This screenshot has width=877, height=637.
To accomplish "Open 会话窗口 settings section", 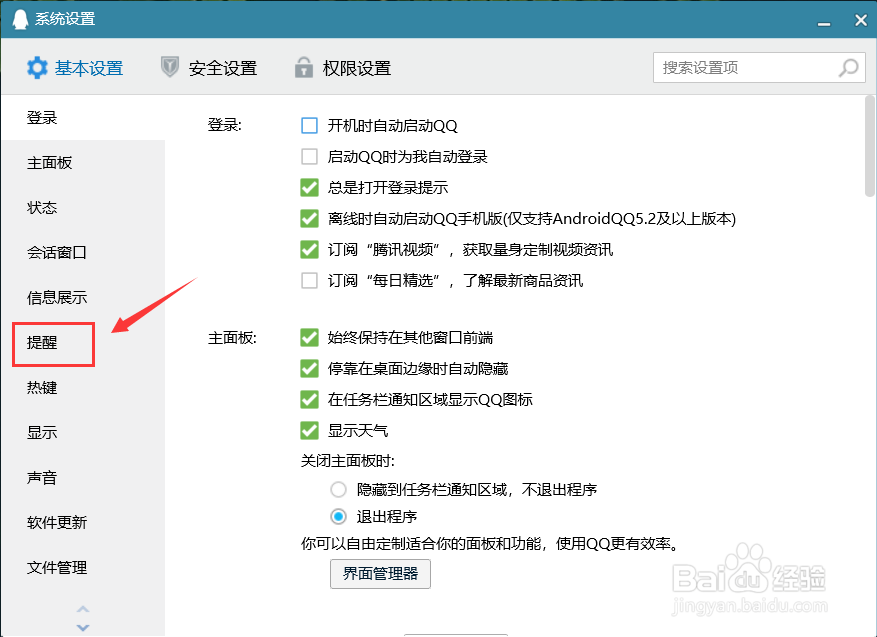I will (83, 252).
